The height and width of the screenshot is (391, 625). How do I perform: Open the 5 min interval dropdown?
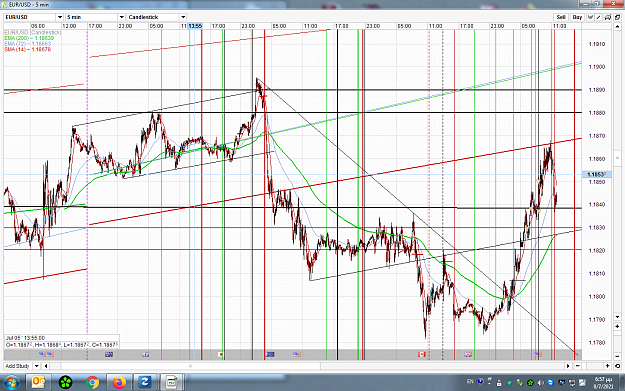[x=122, y=17]
